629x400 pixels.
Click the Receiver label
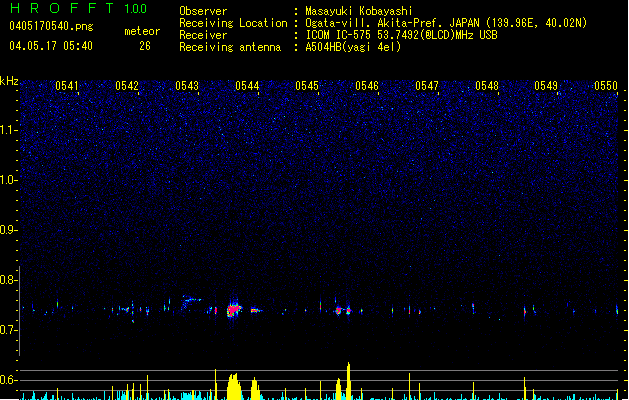pos(203,35)
